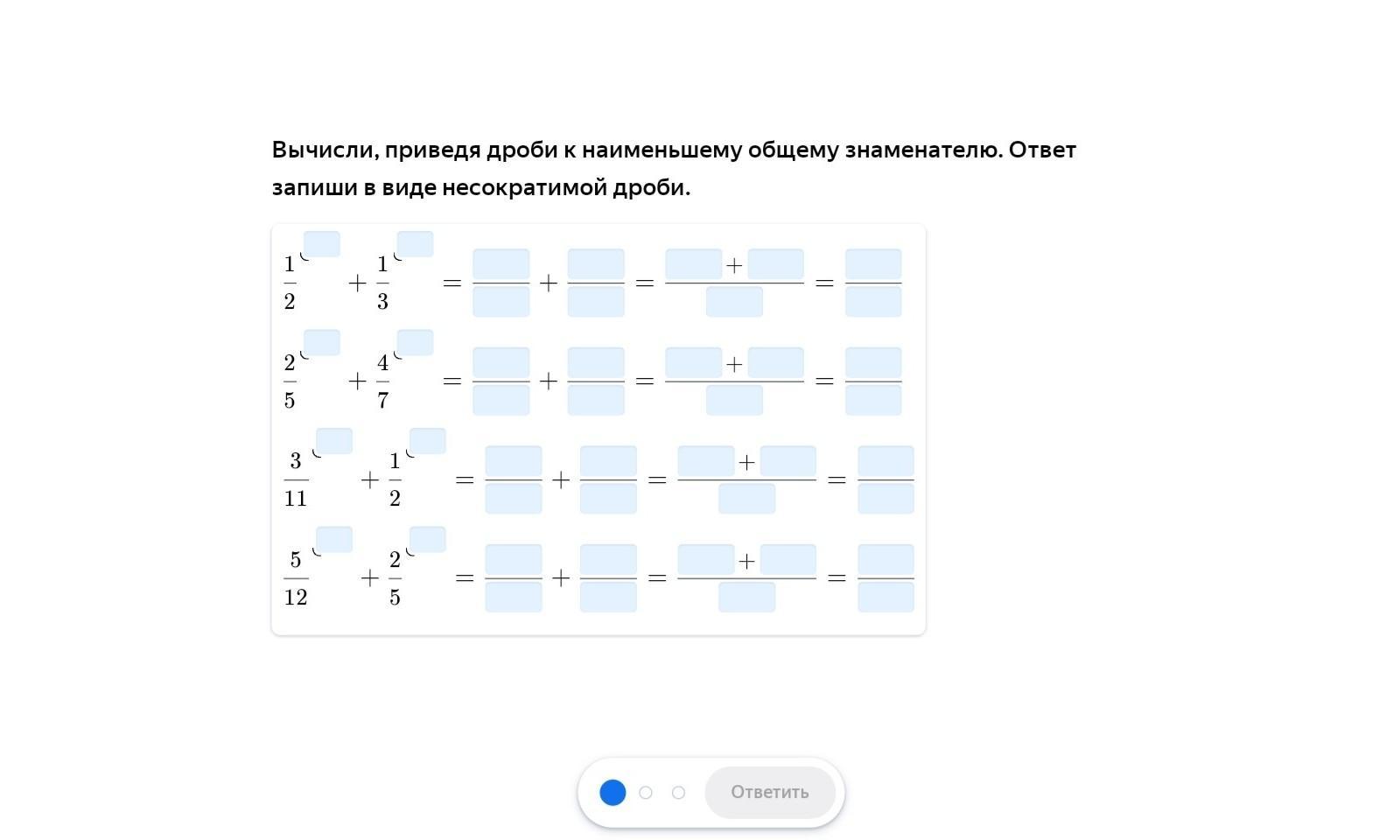Click first converted fraction numerator, last row
The image size is (1400, 840).
point(514,559)
